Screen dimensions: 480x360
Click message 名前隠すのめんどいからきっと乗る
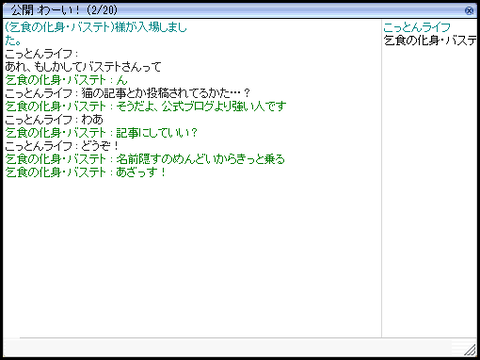point(145,159)
